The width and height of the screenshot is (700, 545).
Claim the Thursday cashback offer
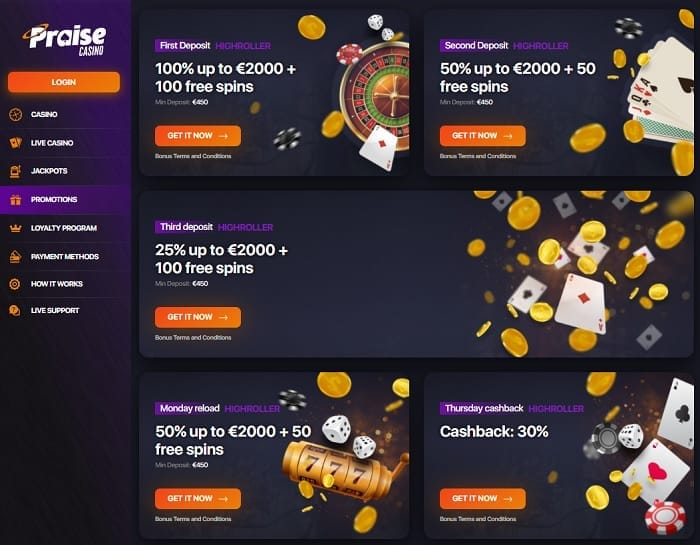(483, 499)
